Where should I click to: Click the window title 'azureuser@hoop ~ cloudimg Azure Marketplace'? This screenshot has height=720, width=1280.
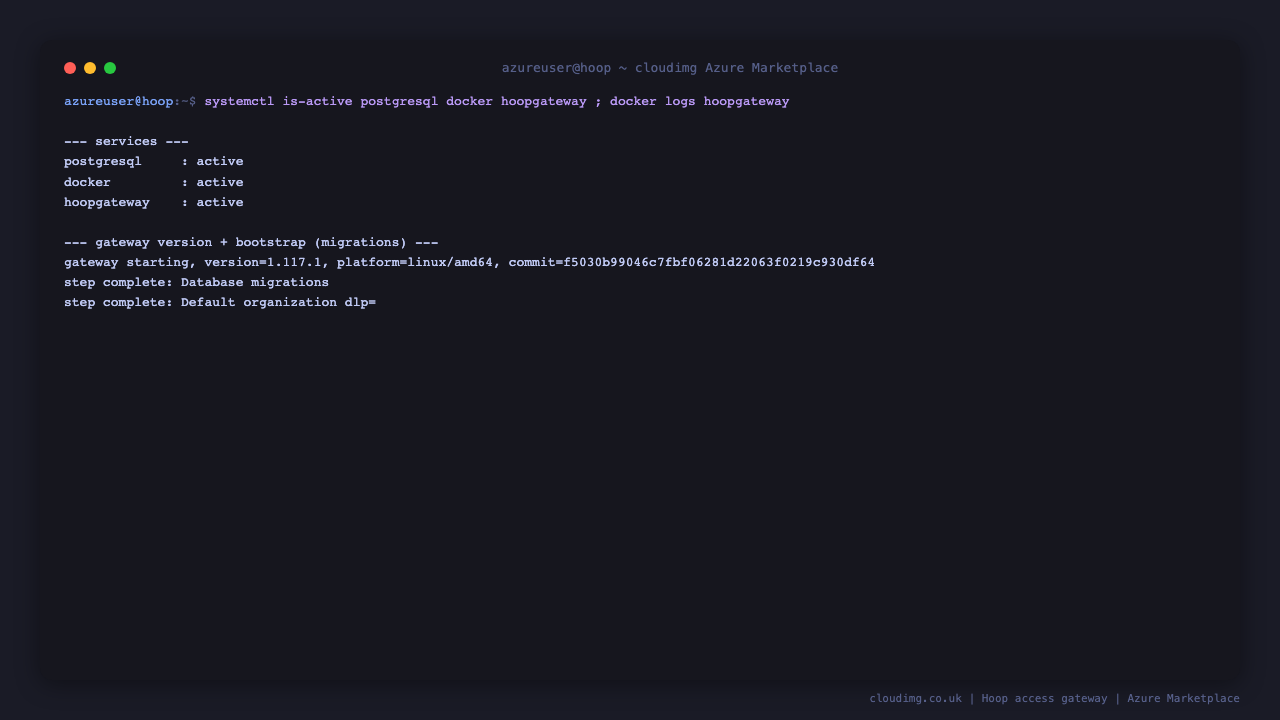pos(670,68)
